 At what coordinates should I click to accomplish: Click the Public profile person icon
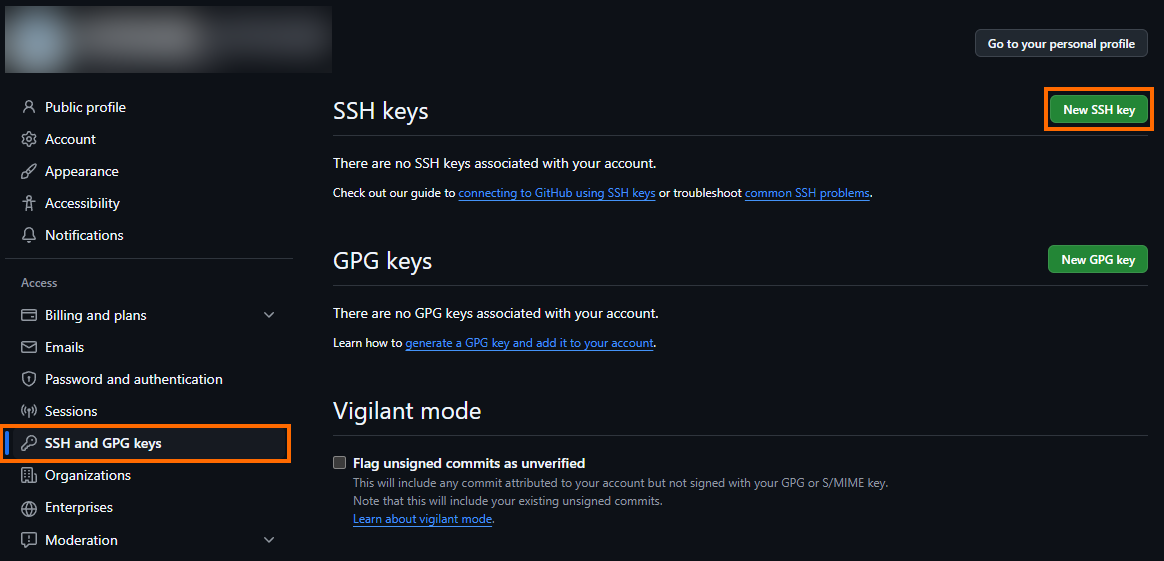pyautogui.click(x=29, y=107)
